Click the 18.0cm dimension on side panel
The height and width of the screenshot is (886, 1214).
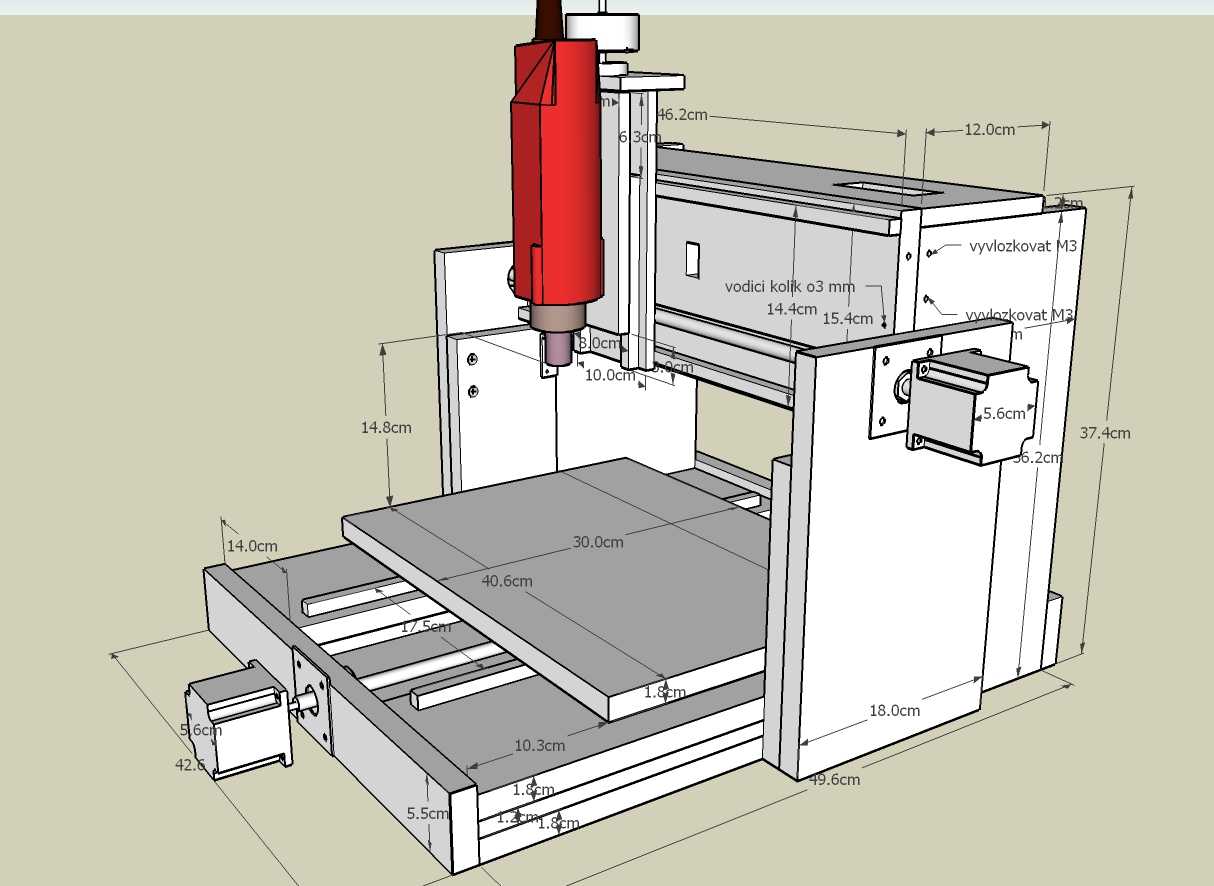(894, 711)
